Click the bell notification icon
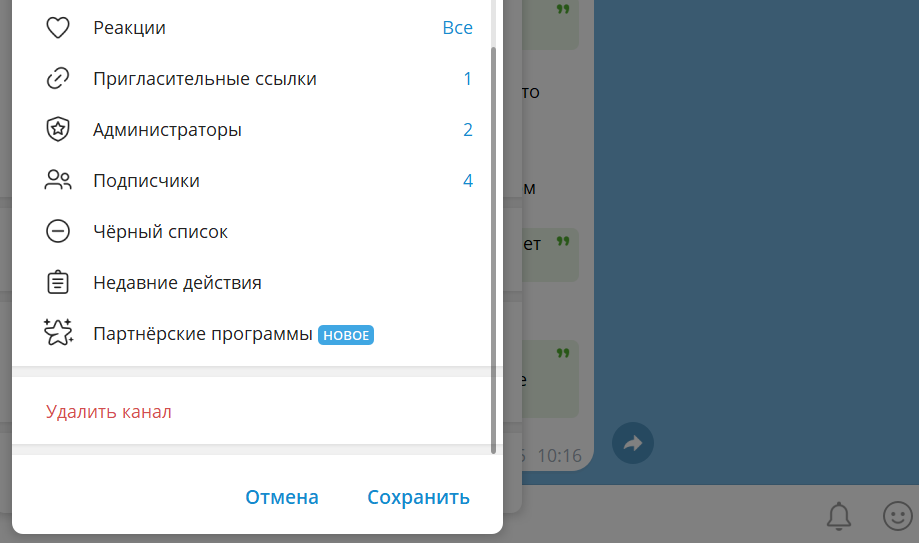Image resolution: width=919 pixels, height=543 pixels. coord(838,515)
